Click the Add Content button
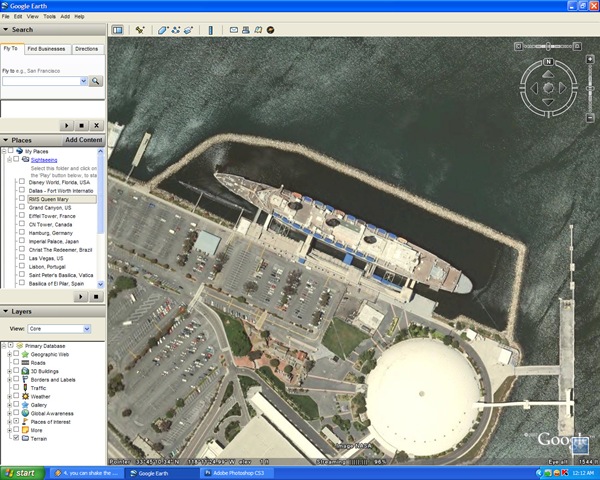Viewport: 600px width, 480px height. 83,140
